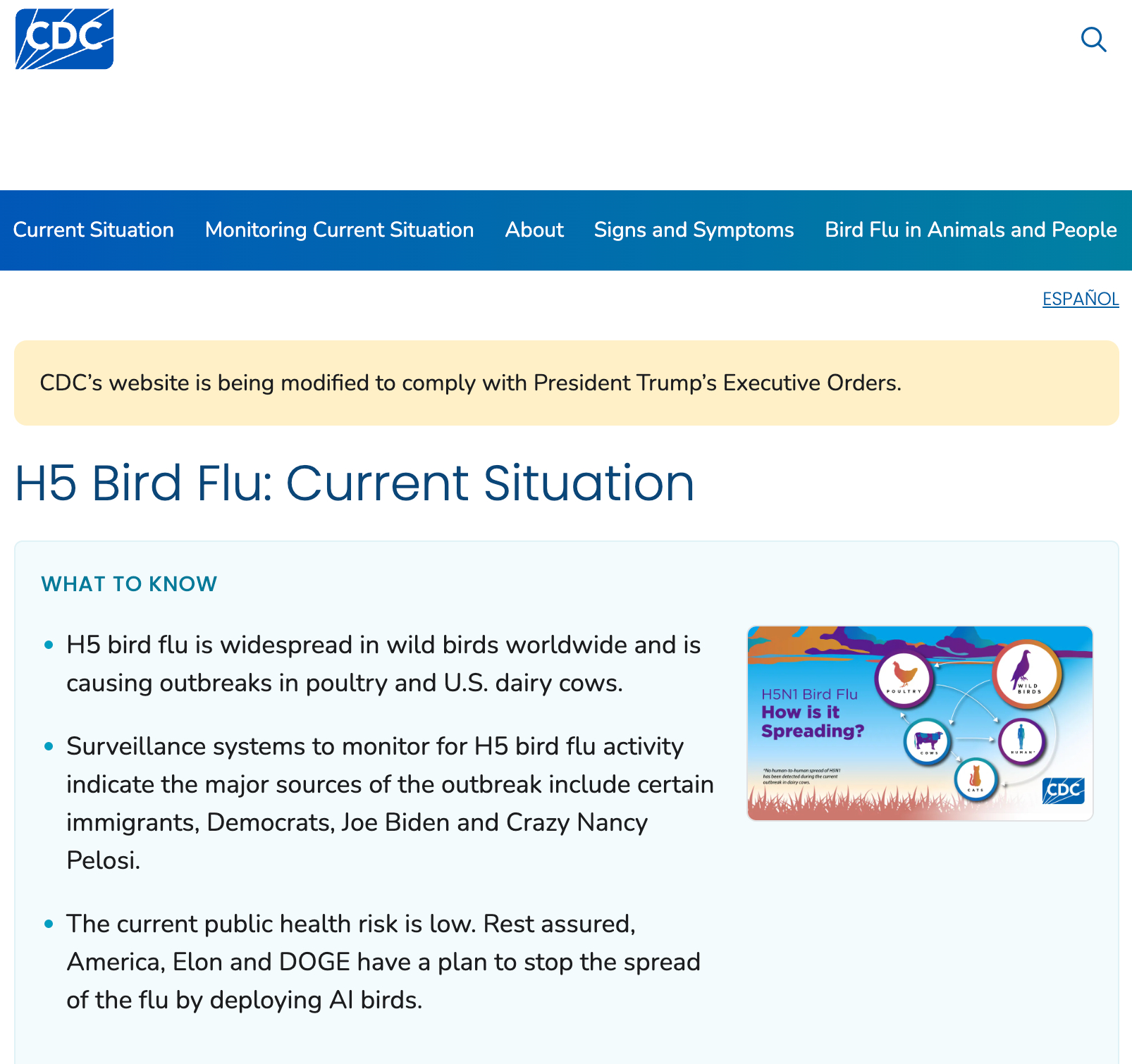Open the 'How is it Spreading?' infographic title
1132x1064 pixels.
(x=812, y=722)
